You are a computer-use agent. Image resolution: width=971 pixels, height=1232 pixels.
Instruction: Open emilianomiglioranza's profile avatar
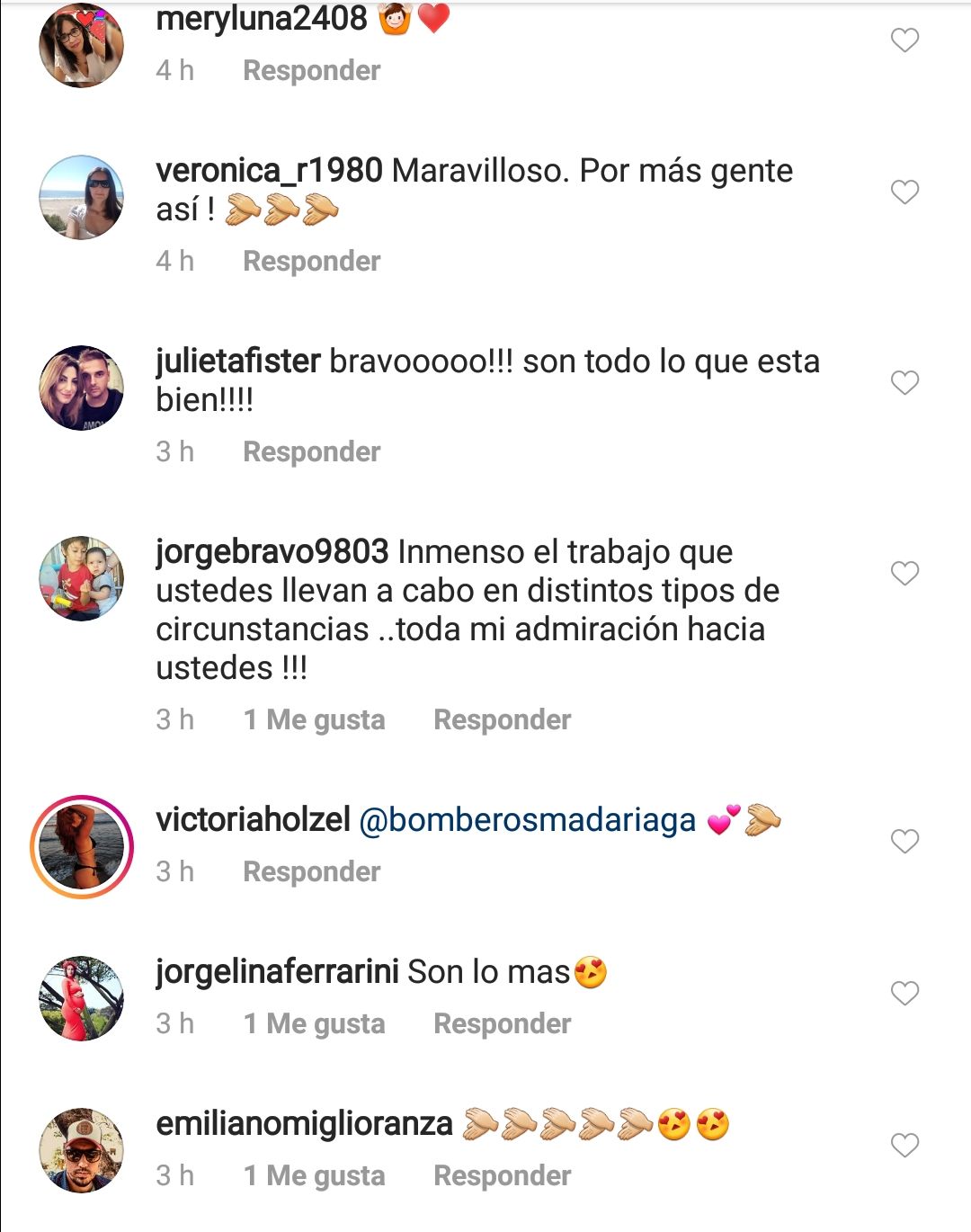[x=82, y=1150]
